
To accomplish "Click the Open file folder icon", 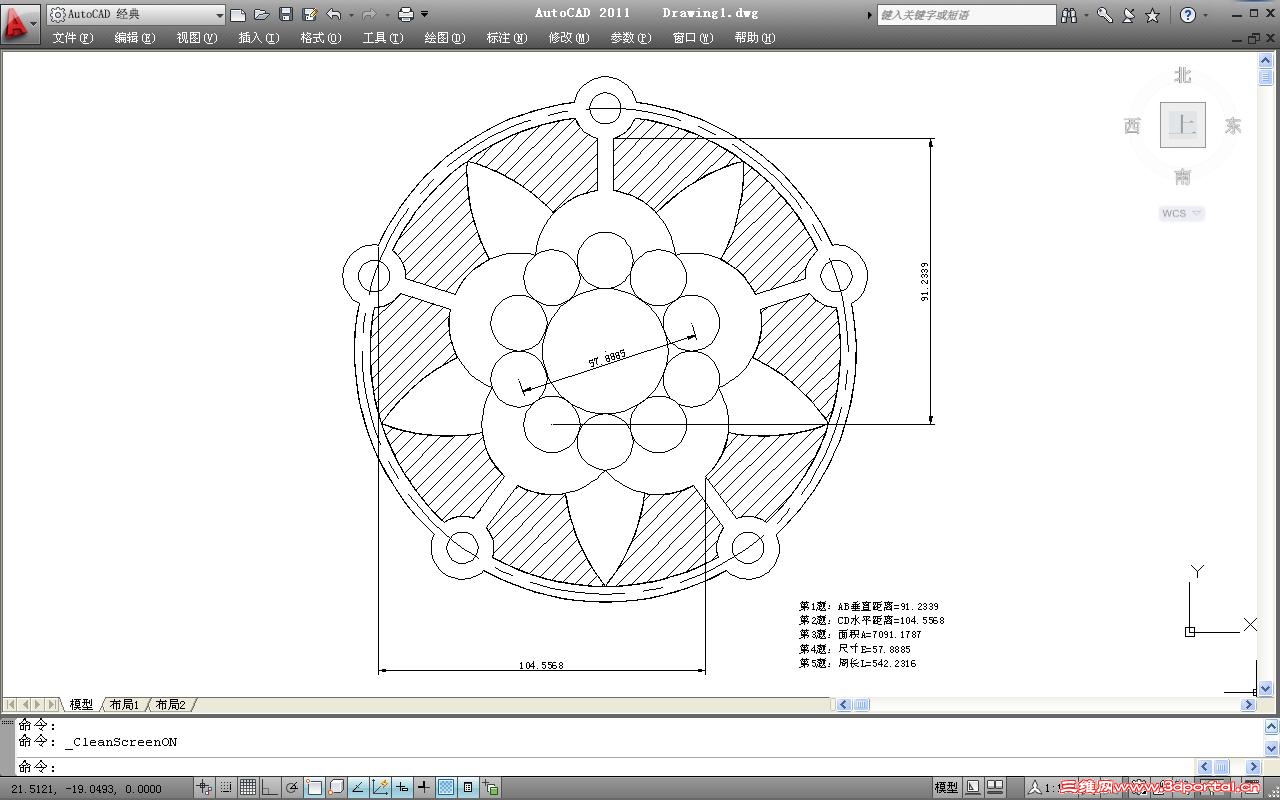I will 262,14.
